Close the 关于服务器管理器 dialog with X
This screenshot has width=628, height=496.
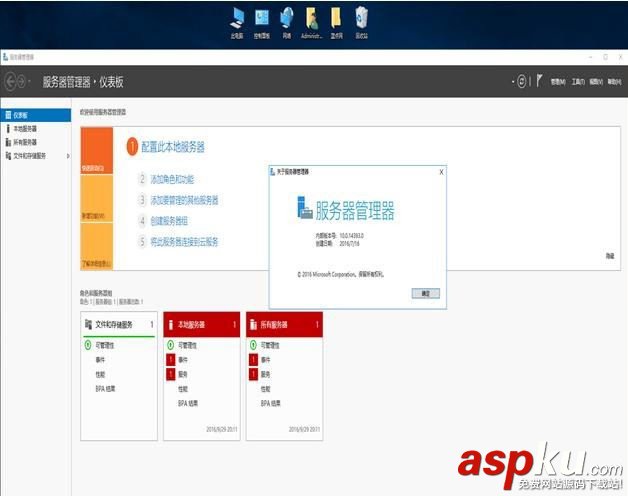click(441, 172)
